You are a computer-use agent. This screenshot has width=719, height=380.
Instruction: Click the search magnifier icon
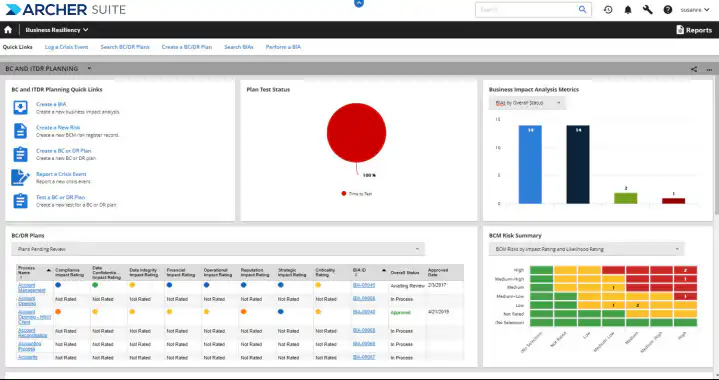[x=582, y=10]
